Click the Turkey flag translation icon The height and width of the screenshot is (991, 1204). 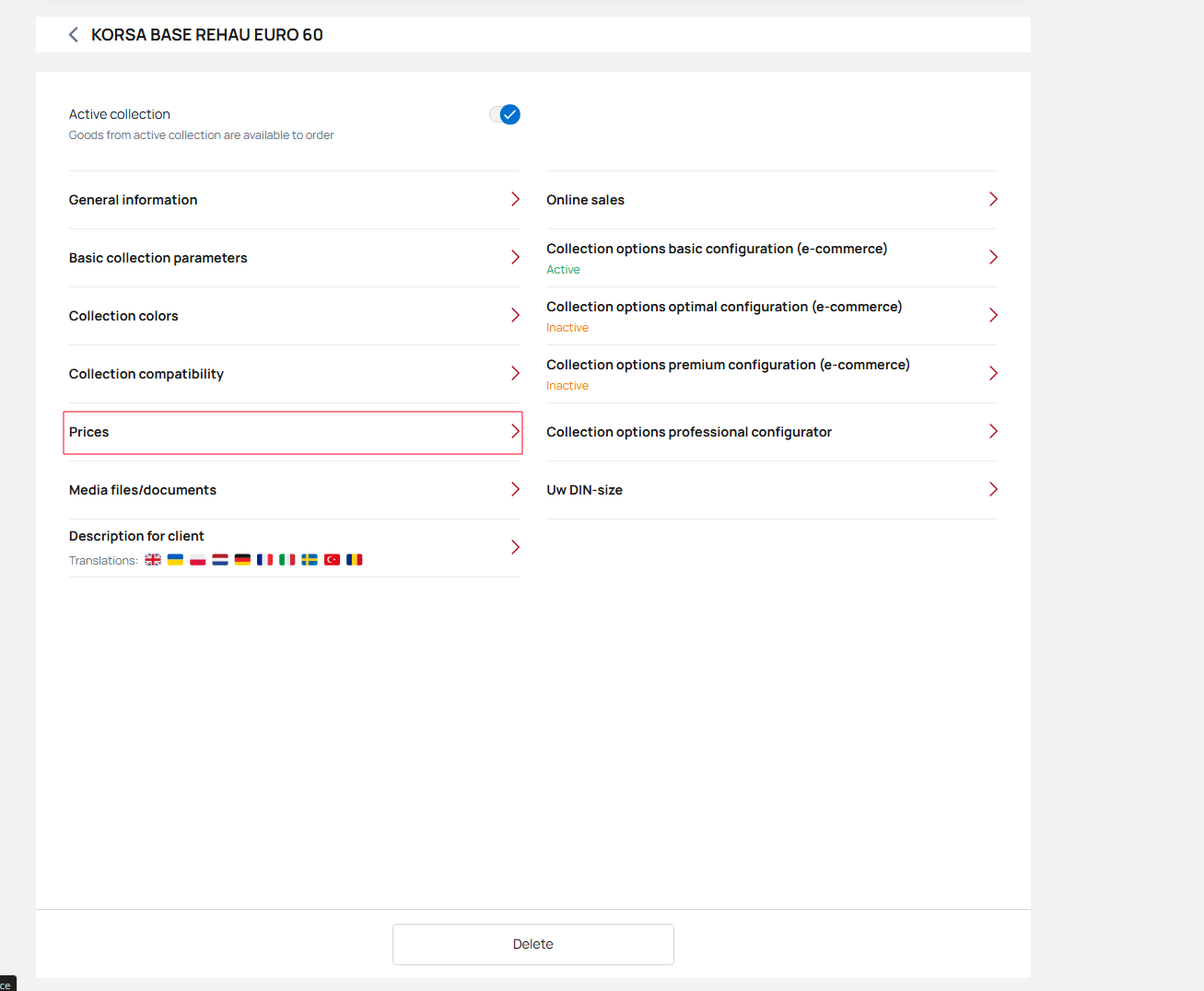(333, 560)
